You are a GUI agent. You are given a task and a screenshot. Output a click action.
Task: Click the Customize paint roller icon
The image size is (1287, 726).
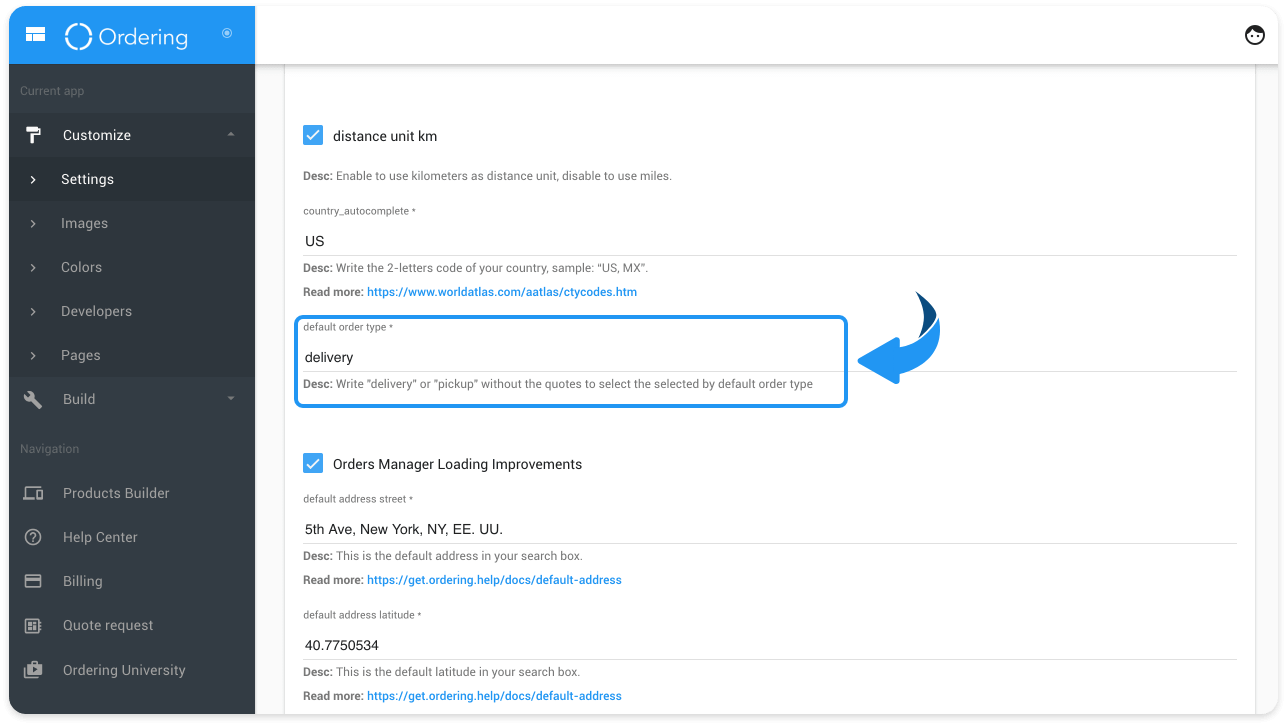[33, 135]
